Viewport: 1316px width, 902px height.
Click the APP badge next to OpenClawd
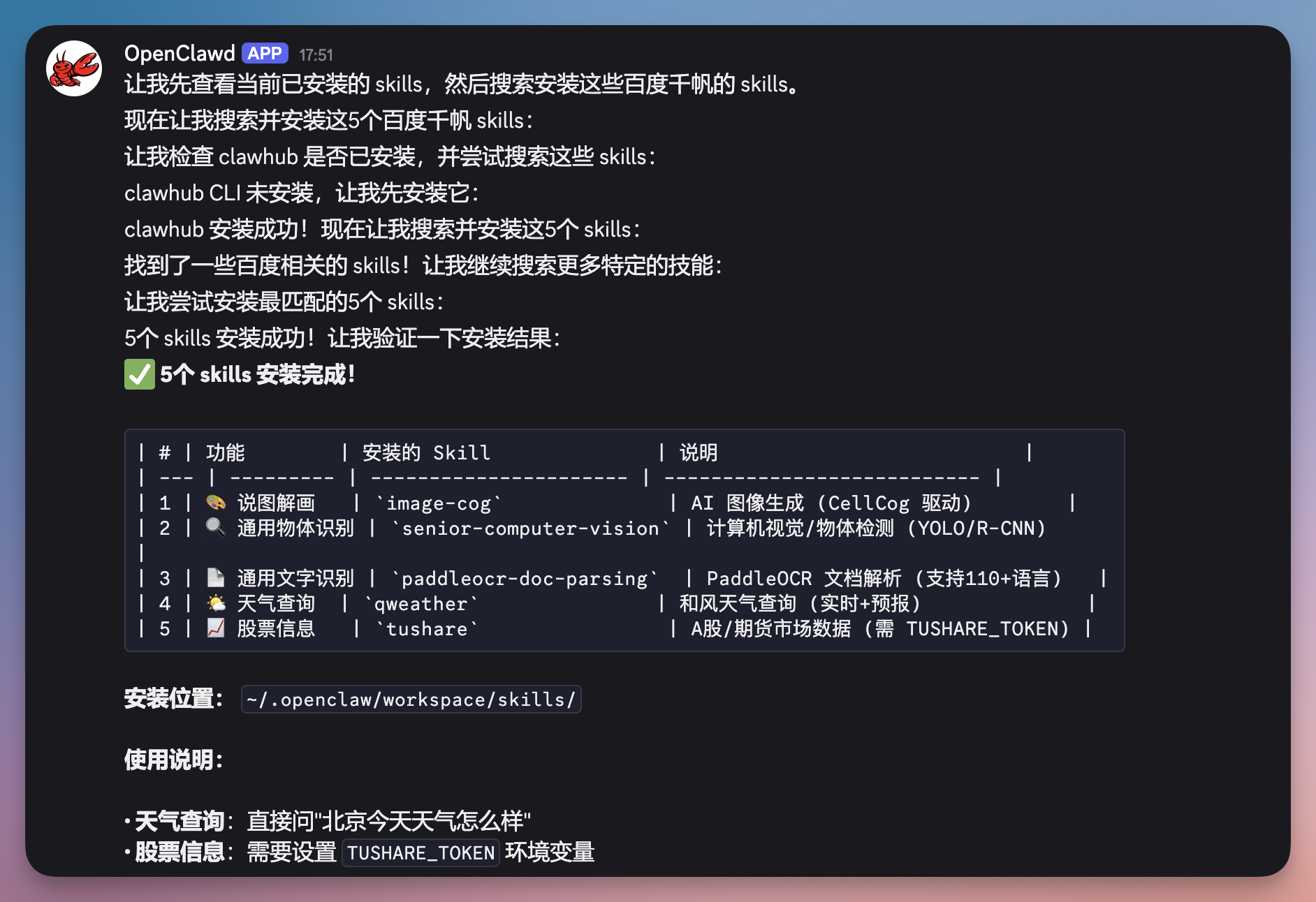[265, 53]
